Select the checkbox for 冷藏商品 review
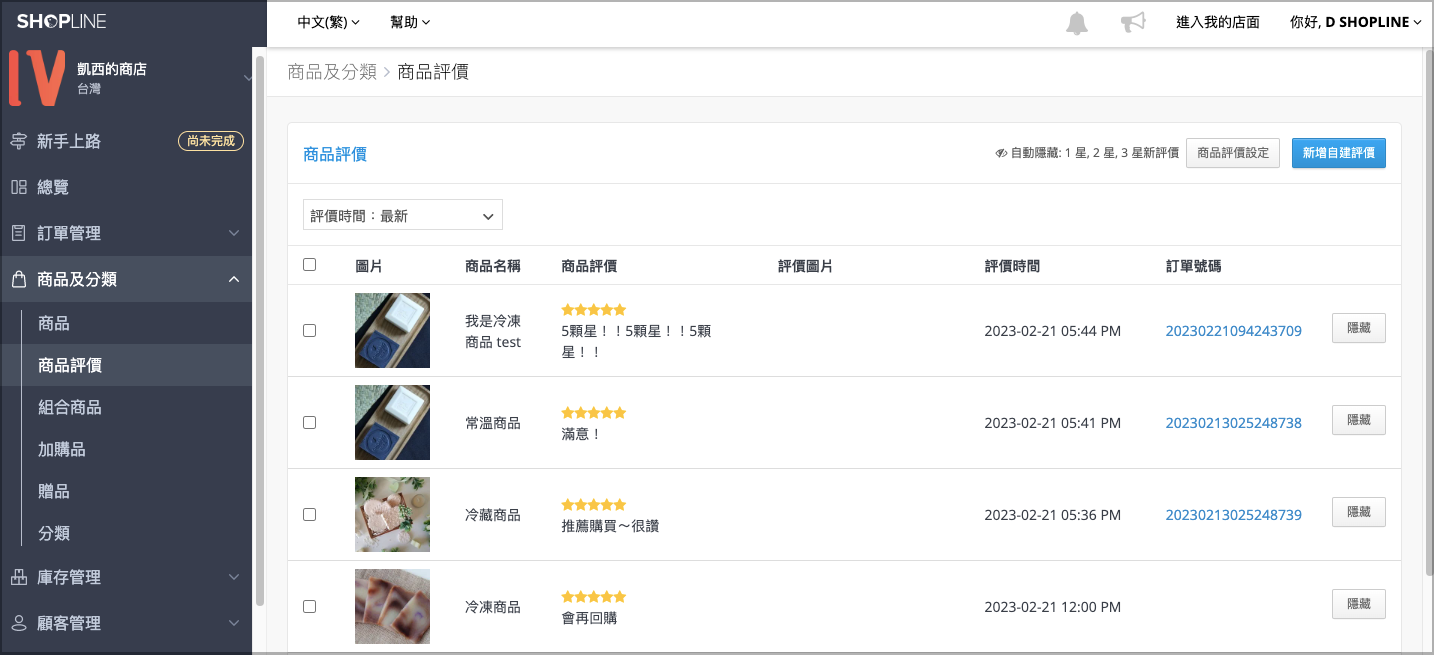This screenshot has width=1434, height=655. pos(309,515)
